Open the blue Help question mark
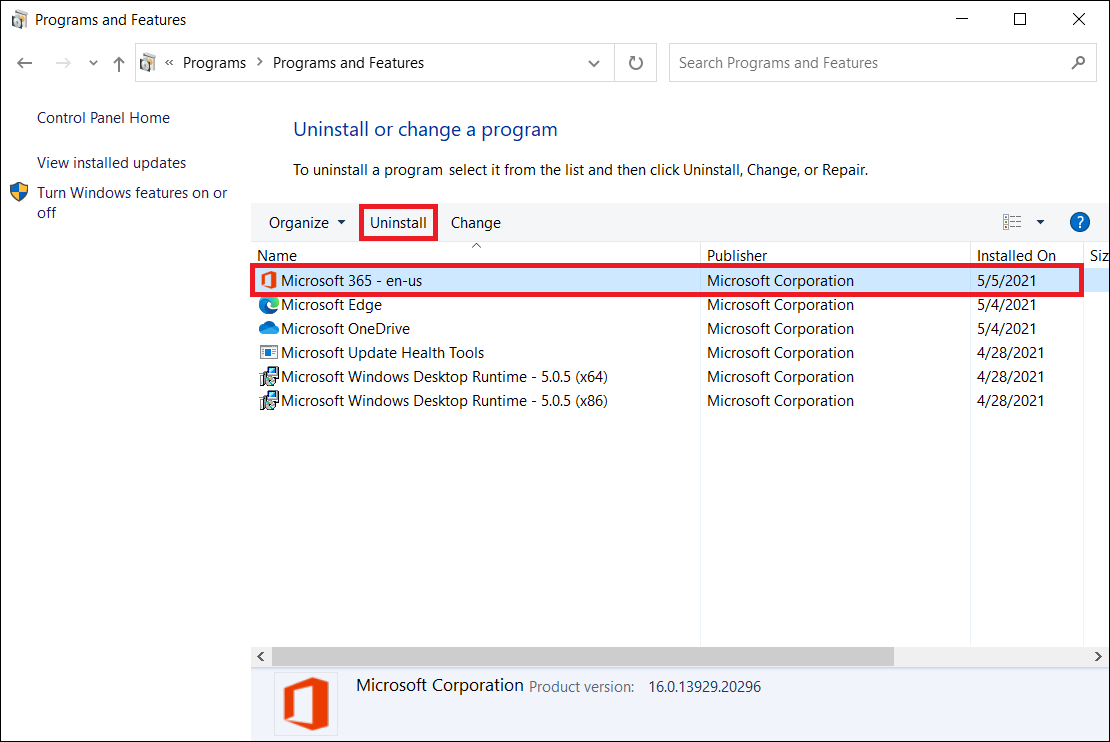The image size is (1110, 742). tap(1080, 222)
